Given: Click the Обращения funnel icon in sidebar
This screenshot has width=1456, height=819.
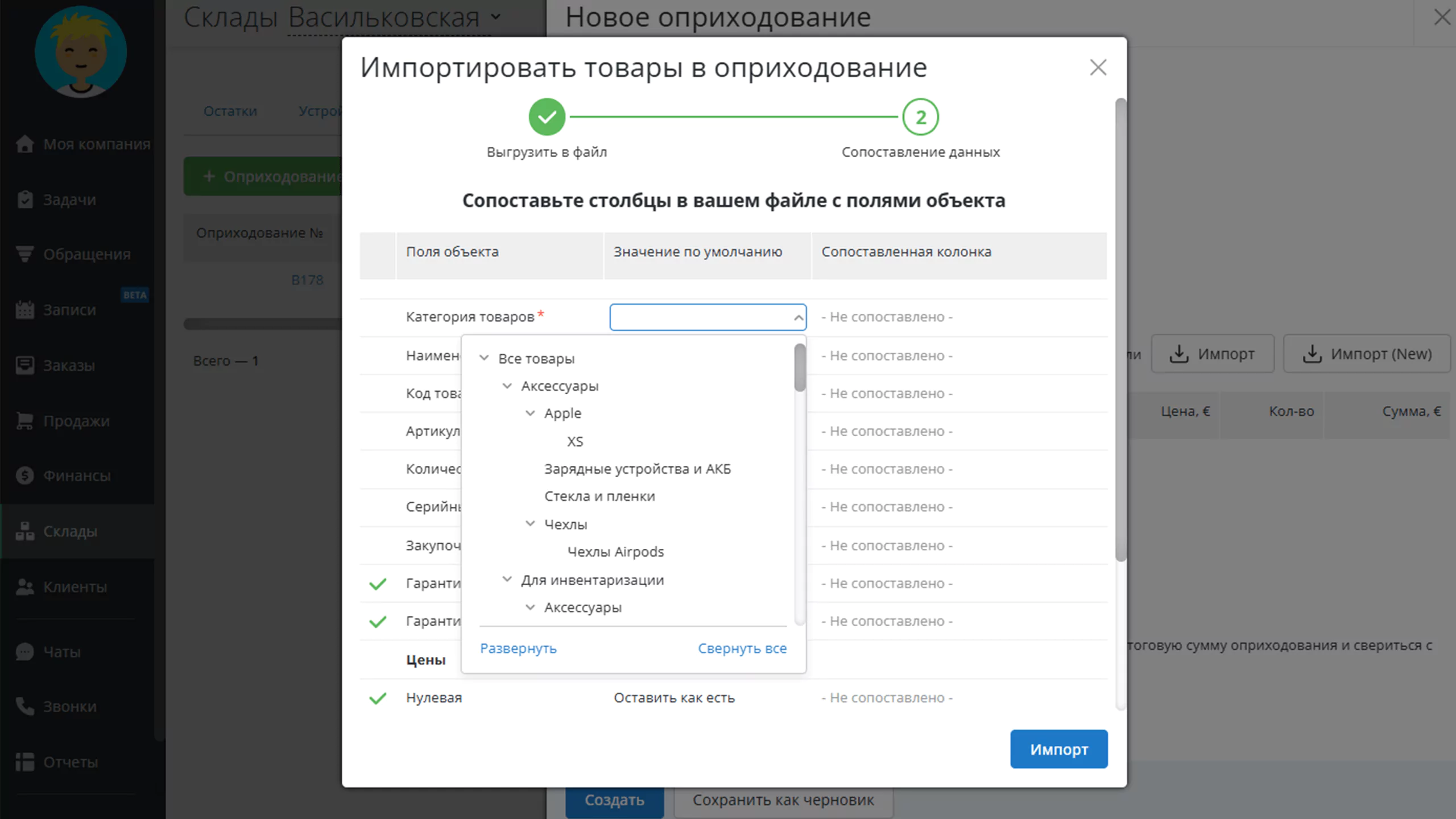Looking at the screenshot, I should 24,254.
